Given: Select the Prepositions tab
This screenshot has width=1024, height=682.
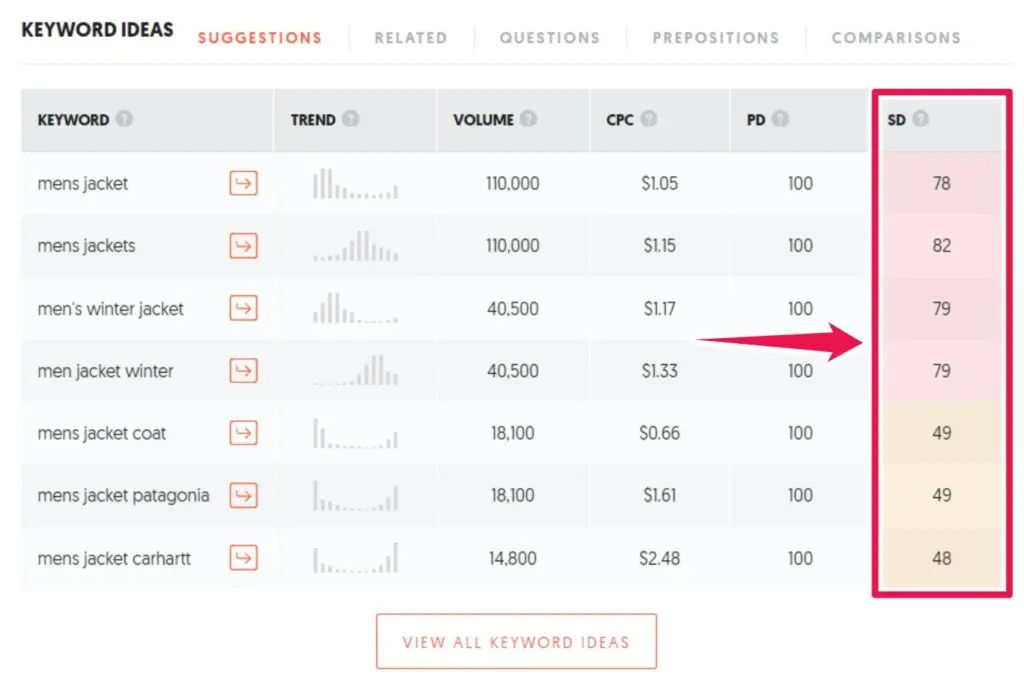Looking at the screenshot, I should click(x=715, y=38).
